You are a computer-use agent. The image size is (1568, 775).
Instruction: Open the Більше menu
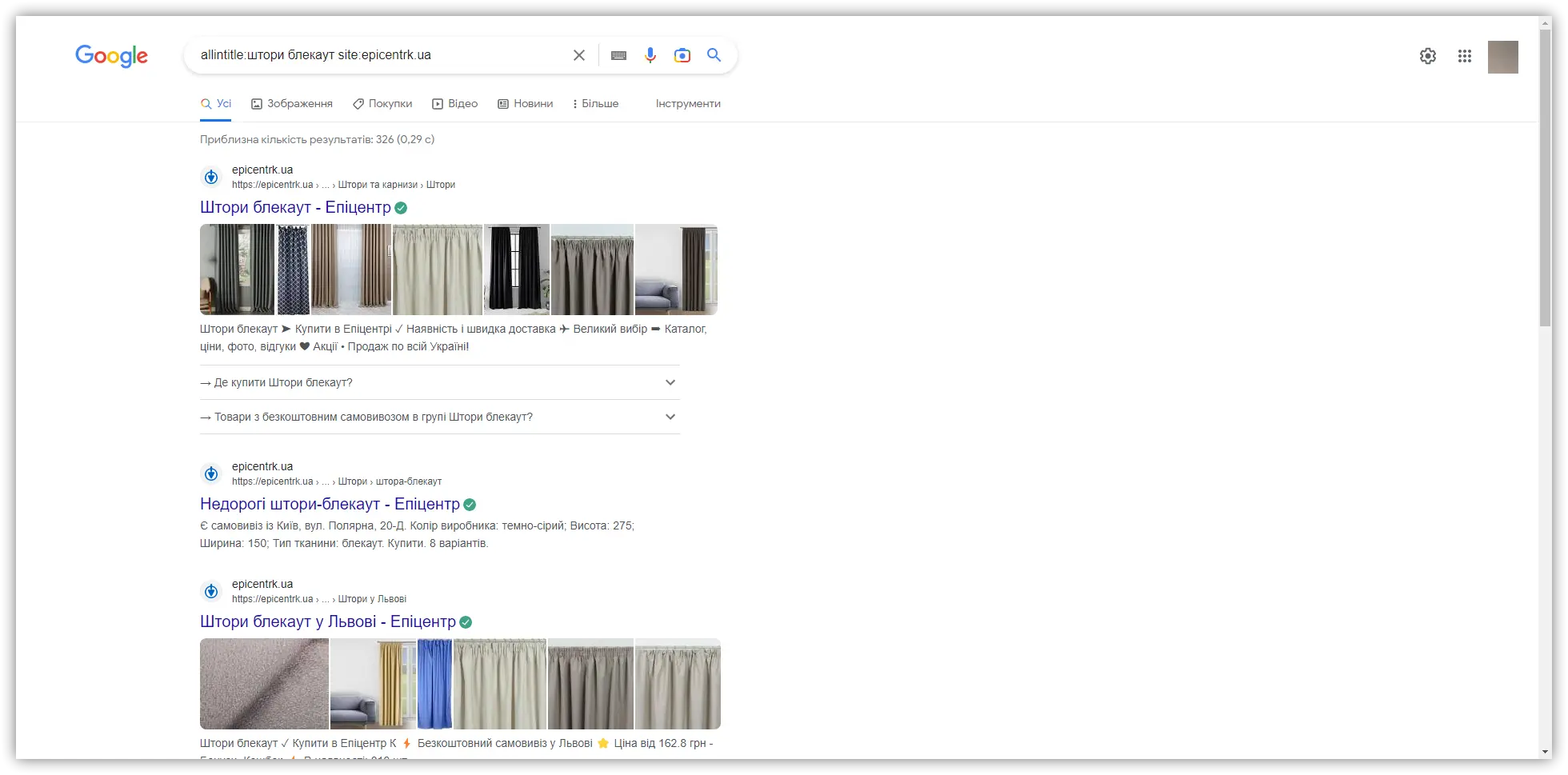[596, 104]
